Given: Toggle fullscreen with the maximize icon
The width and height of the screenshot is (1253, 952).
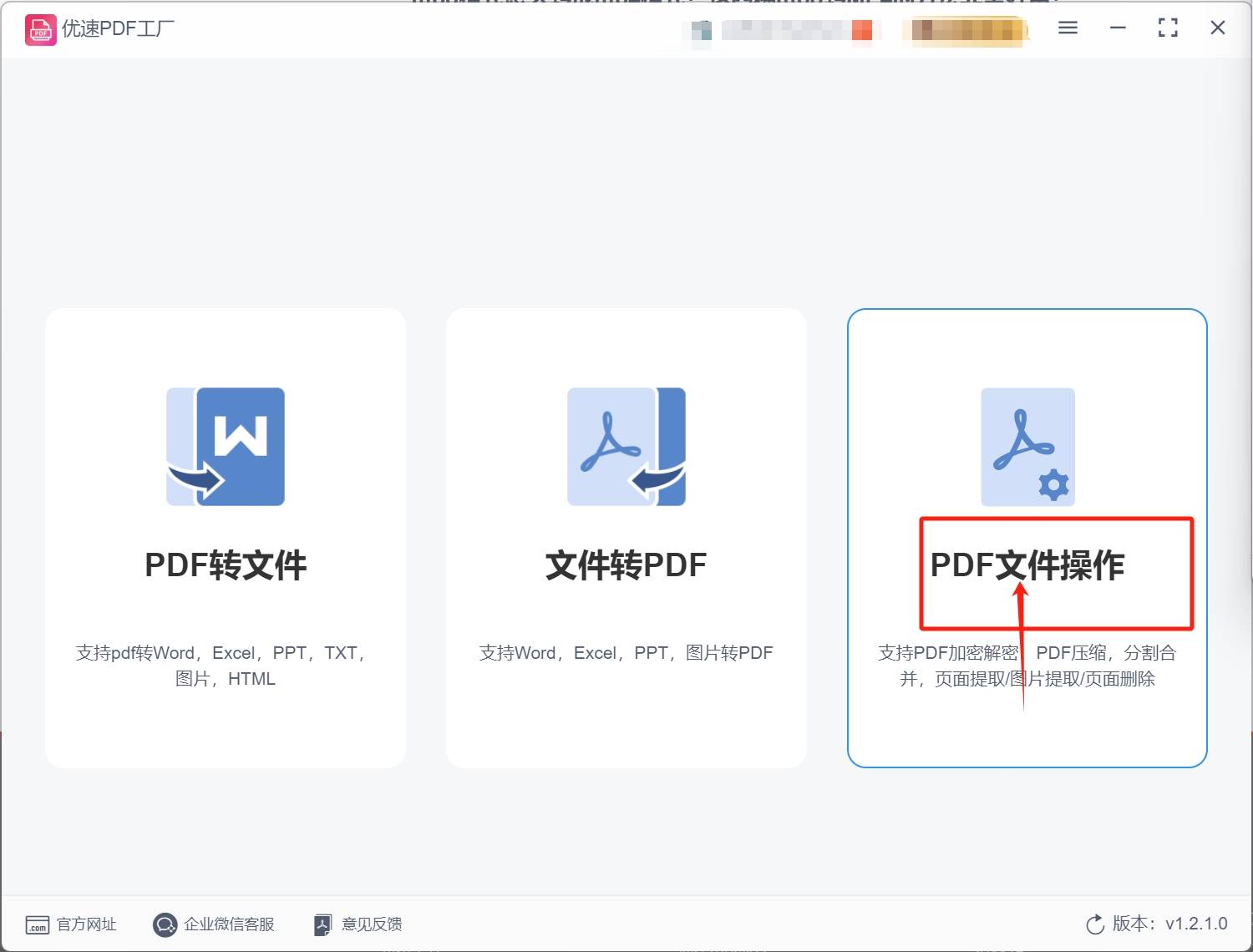Looking at the screenshot, I should [x=1168, y=28].
